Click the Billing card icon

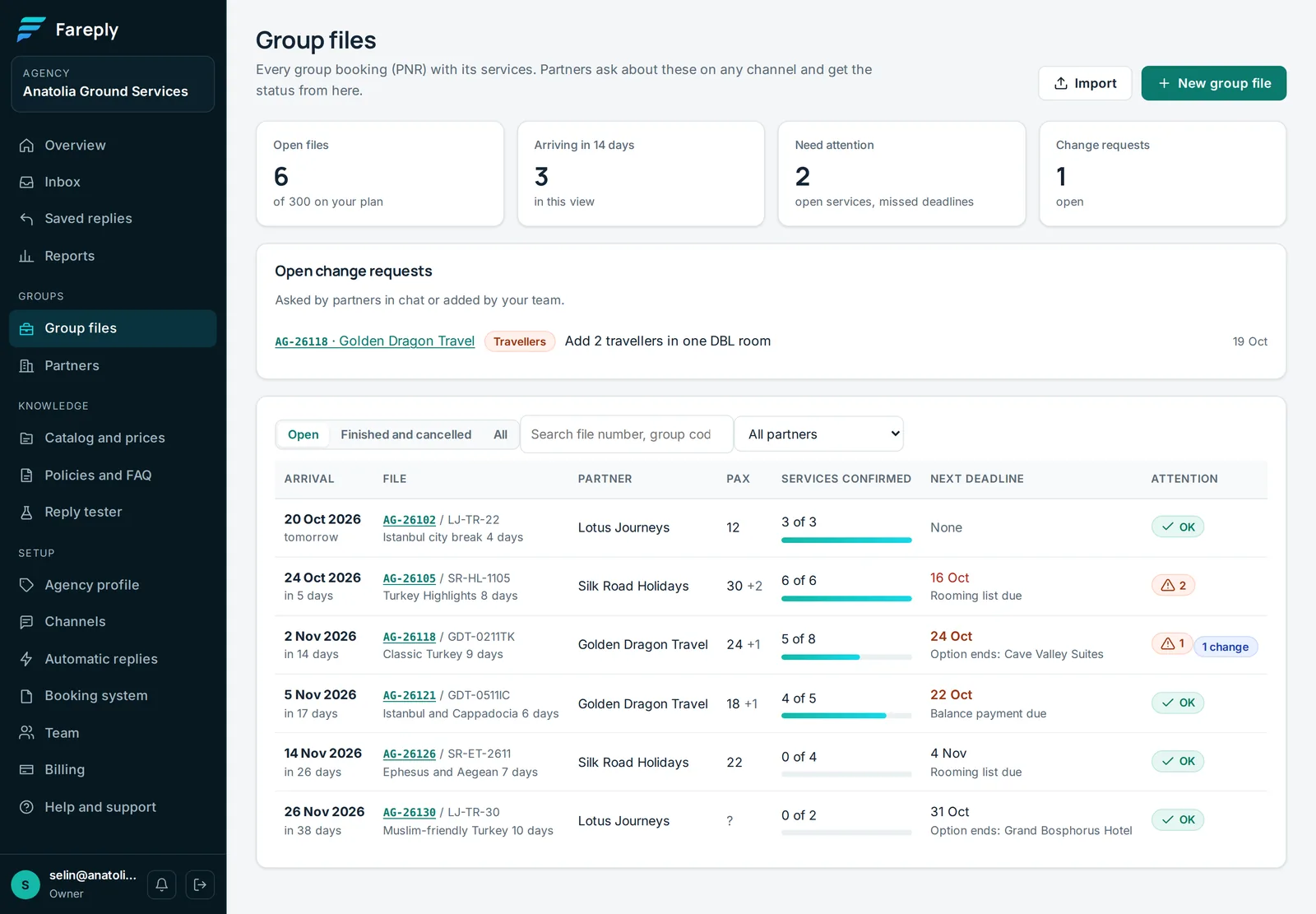(26, 770)
